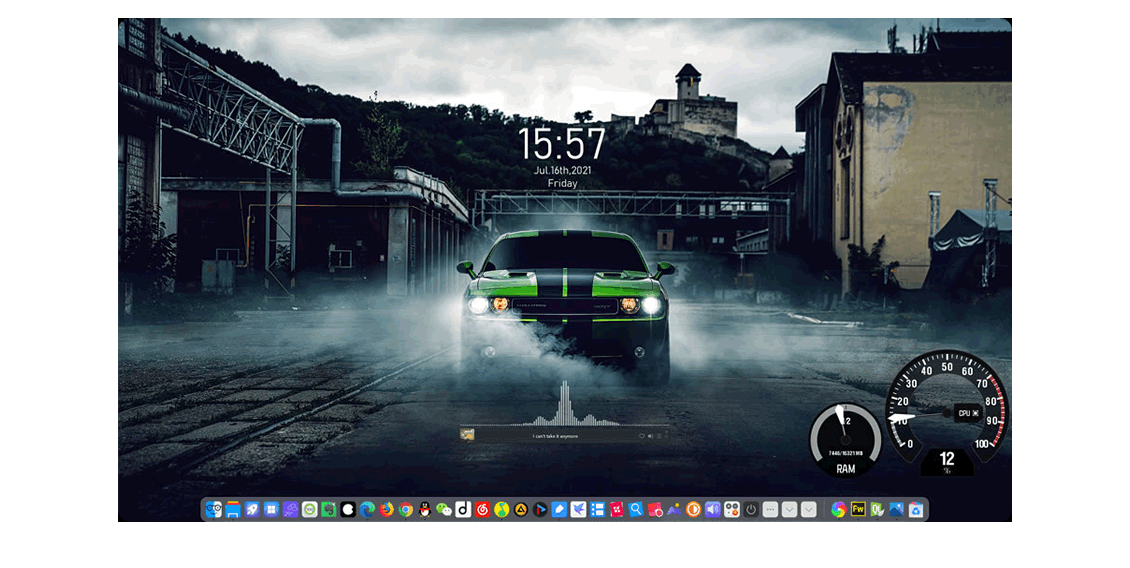This screenshot has width=1130, height=568.
Task: Open the QQ penguin app
Action: tap(425, 510)
